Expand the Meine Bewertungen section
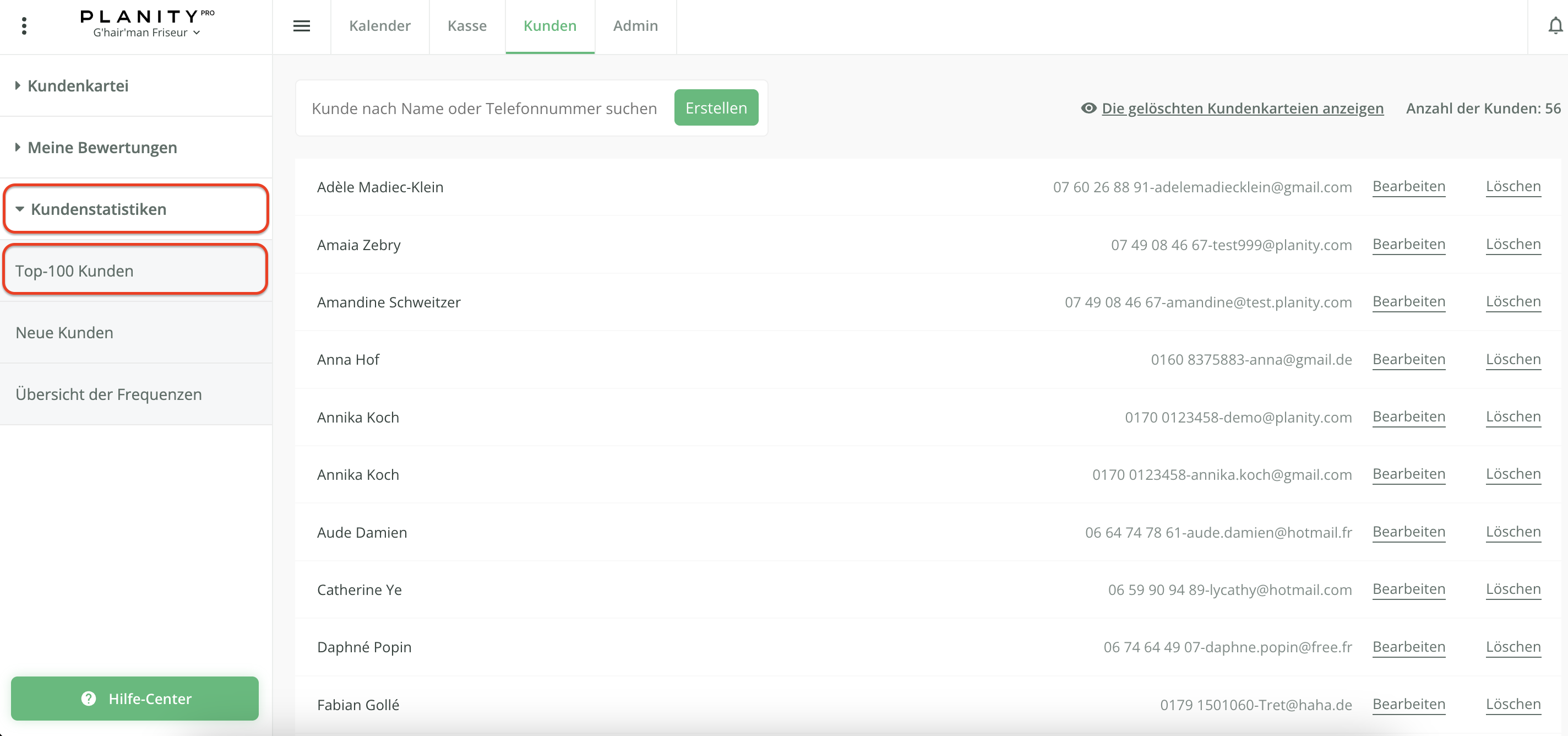The image size is (1568, 736). pyautogui.click(x=102, y=148)
